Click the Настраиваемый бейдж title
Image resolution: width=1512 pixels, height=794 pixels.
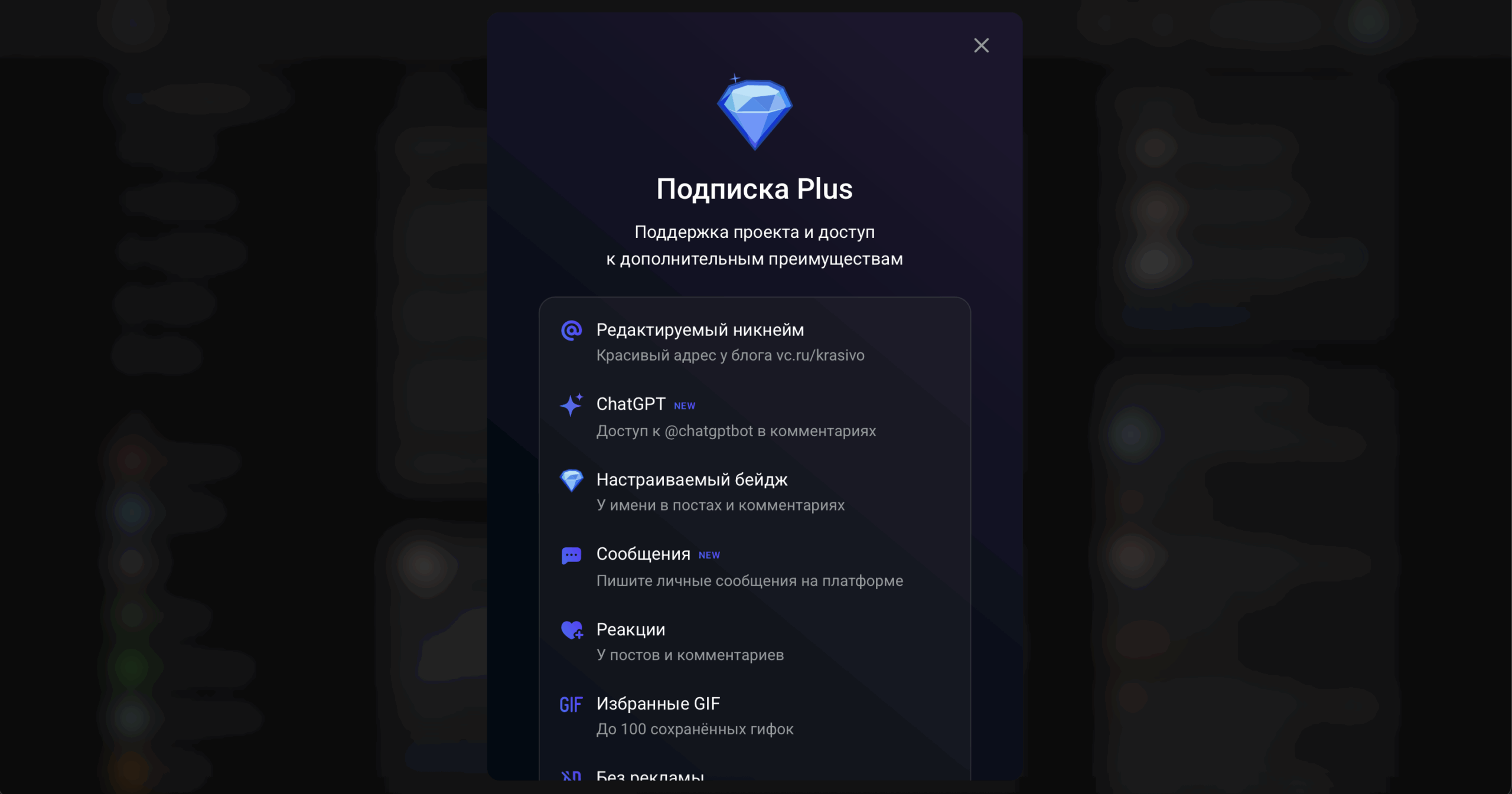click(x=692, y=479)
